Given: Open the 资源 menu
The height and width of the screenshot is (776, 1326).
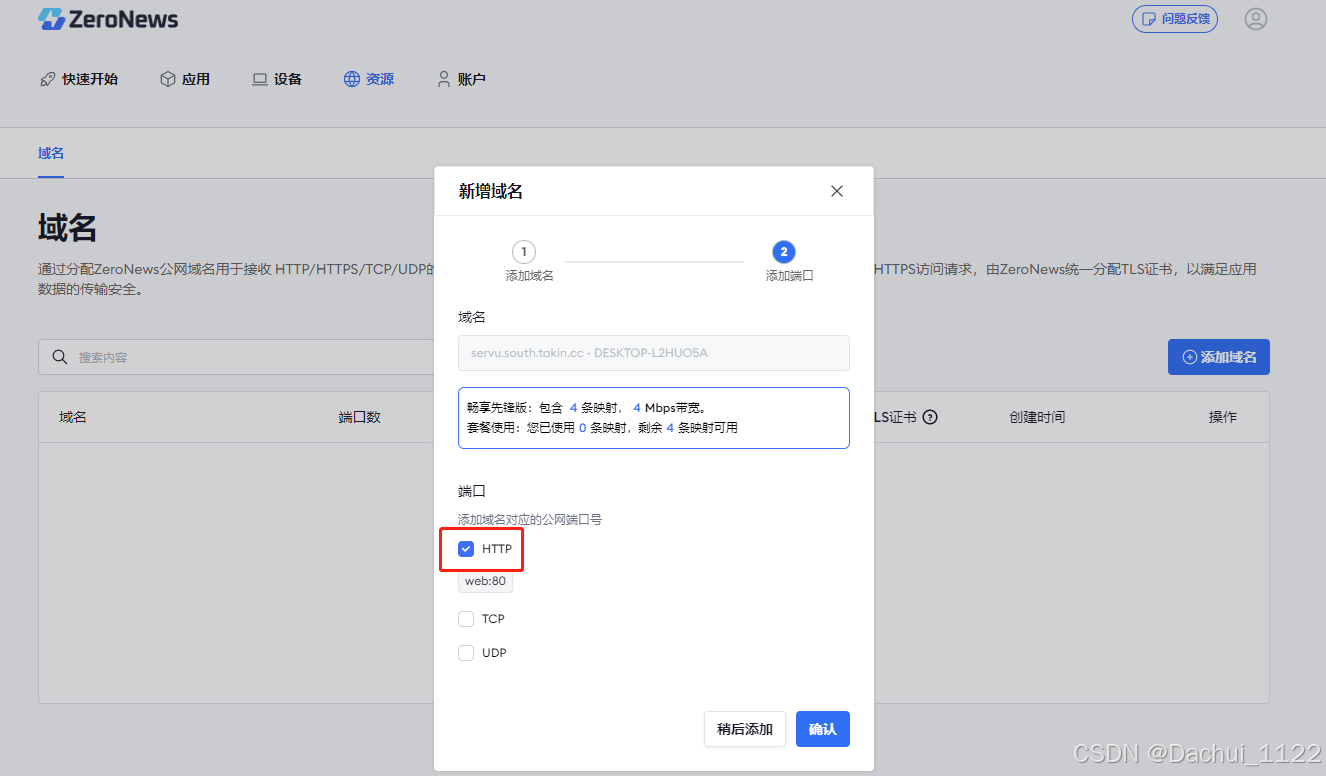Looking at the screenshot, I should click(x=369, y=79).
